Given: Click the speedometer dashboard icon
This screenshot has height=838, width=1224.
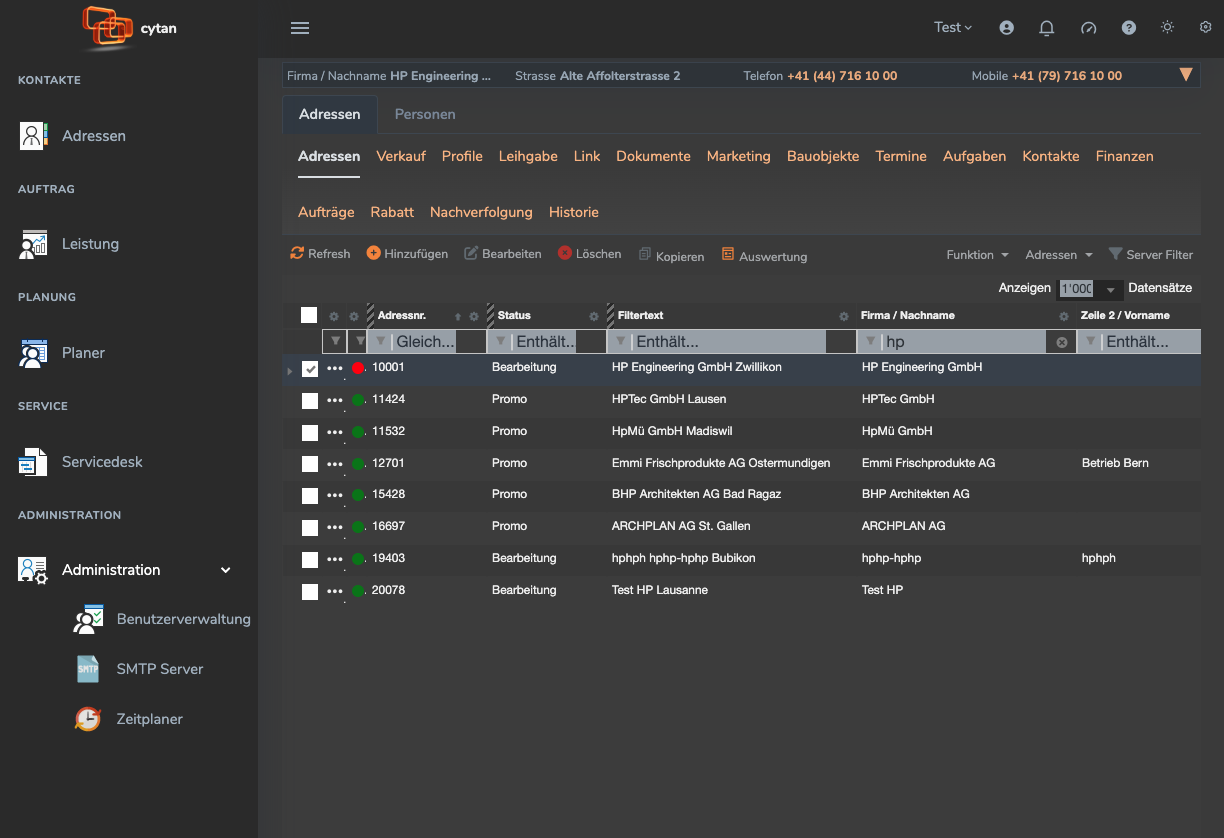Looking at the screenshot, I should coord(1089,28).
